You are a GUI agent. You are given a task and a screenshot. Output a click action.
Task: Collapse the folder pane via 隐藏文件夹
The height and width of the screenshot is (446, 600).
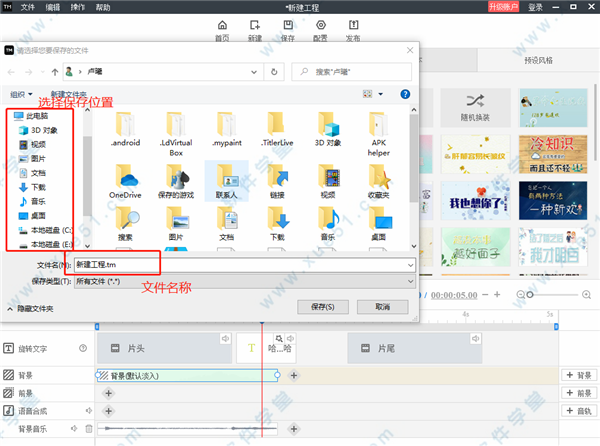pyautogui.click(x=32, y=309)
